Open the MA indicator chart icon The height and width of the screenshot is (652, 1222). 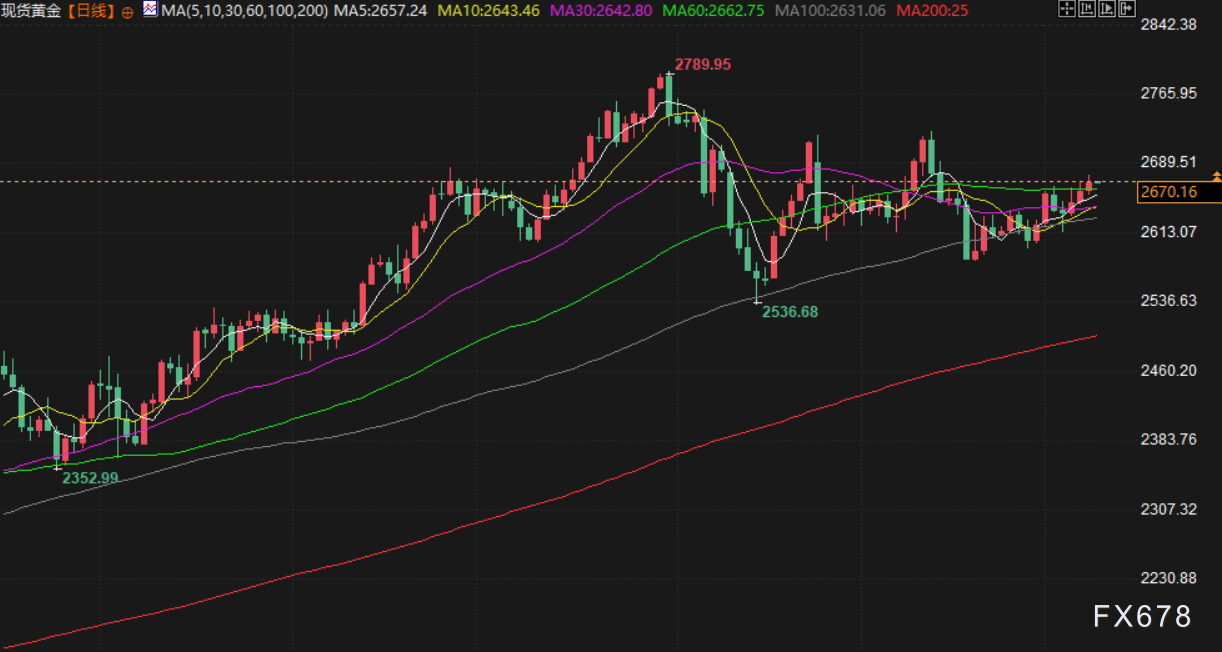tap(151, 9)
